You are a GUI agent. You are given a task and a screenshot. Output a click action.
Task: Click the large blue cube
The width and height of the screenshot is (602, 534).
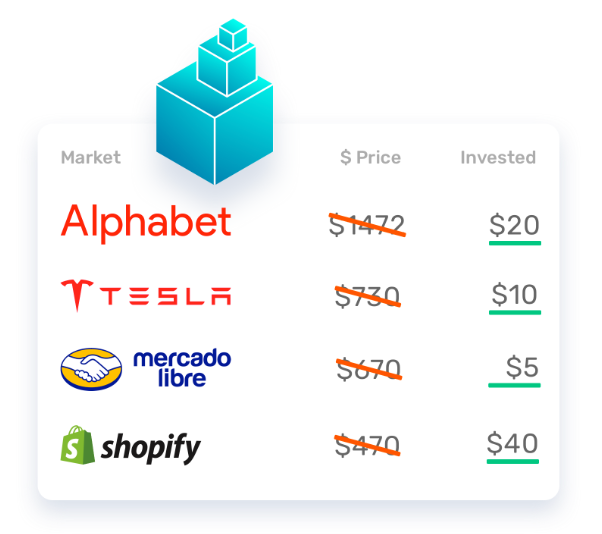pos(214,127)
